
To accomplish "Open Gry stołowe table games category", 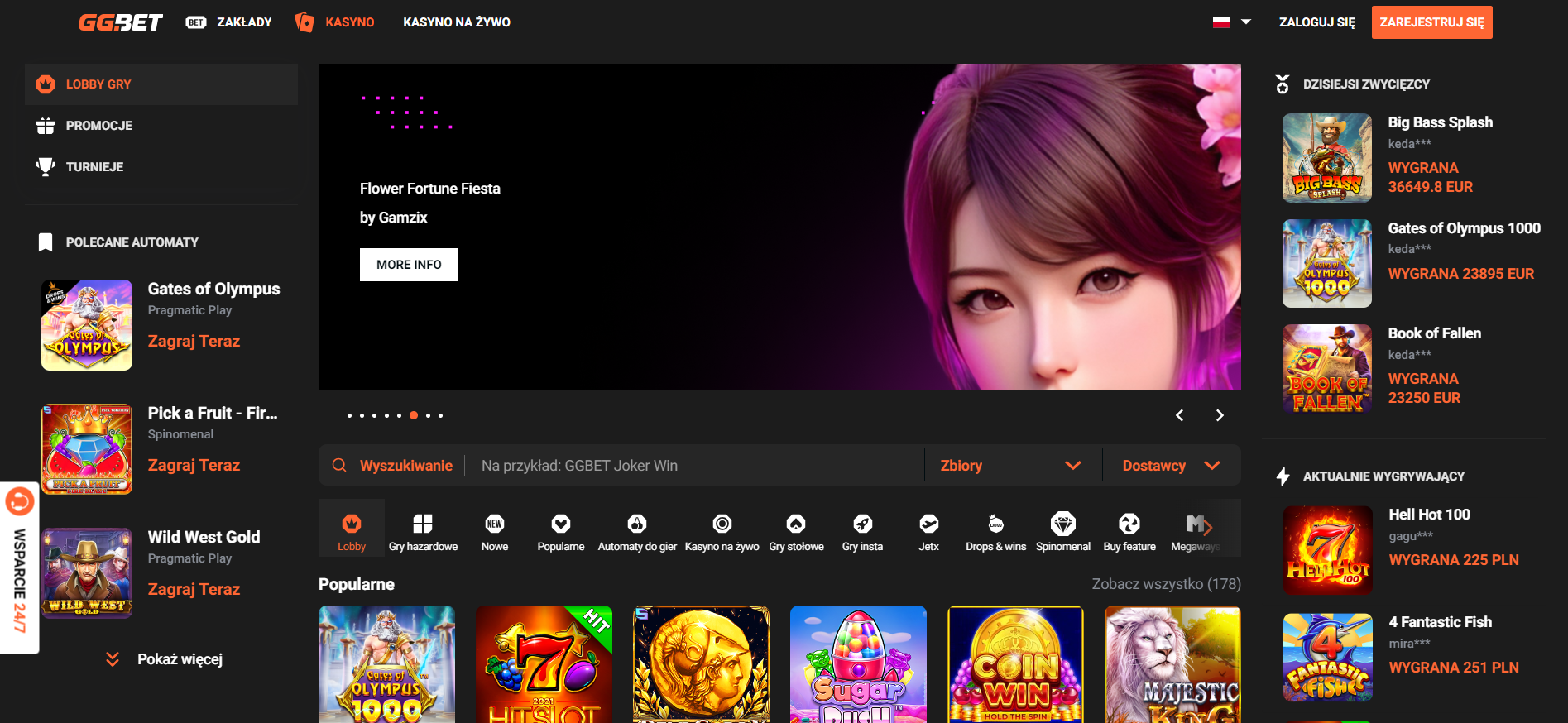I will (796, 532).
